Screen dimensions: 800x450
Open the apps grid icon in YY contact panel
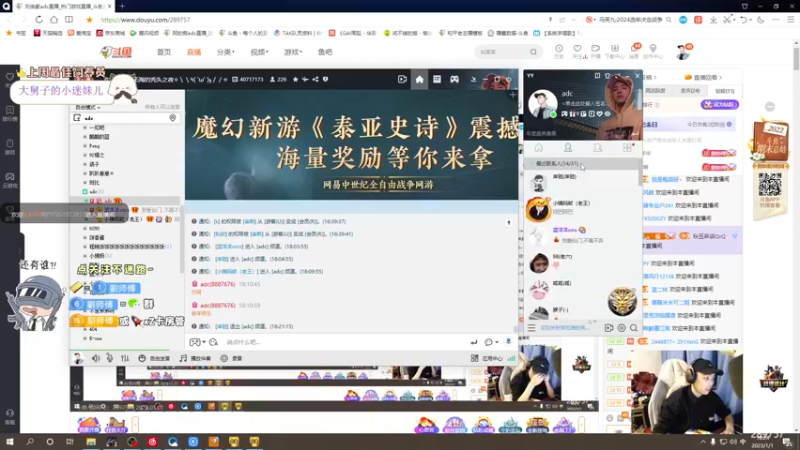click(627, 148)
